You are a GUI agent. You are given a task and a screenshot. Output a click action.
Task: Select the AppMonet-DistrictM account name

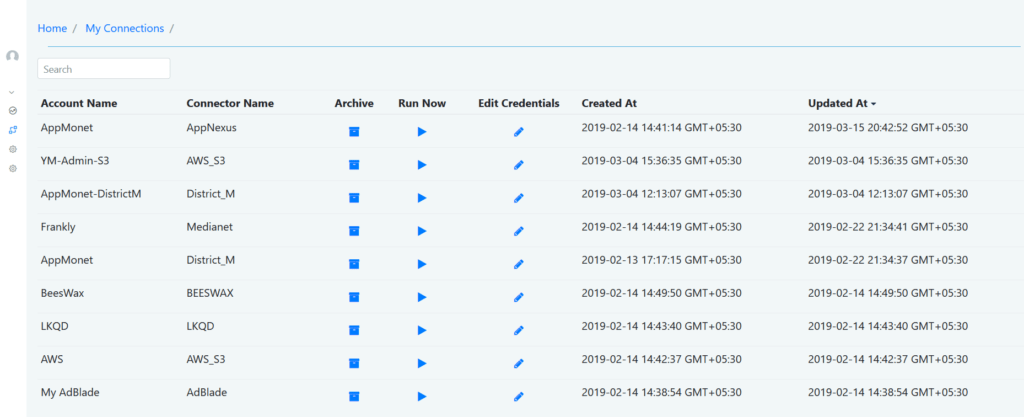point(91,194)
